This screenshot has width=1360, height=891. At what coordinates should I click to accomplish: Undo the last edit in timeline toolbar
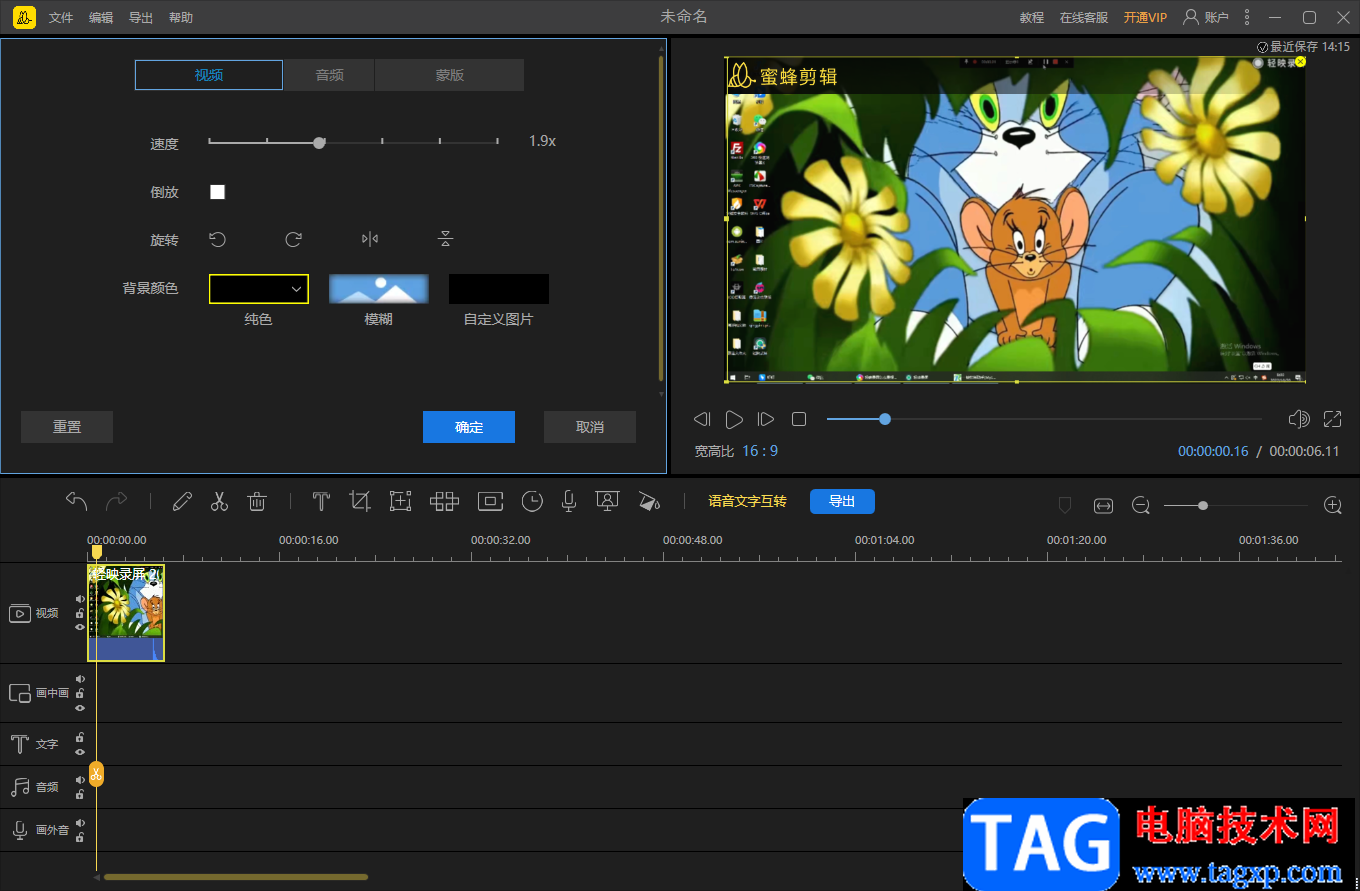click(x=77, y=502)
